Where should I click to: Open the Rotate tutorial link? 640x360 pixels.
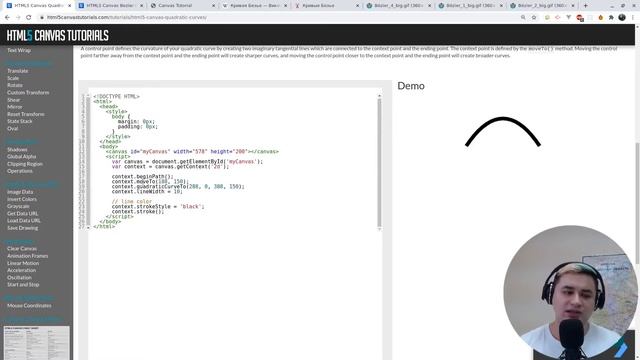[15, 85]
